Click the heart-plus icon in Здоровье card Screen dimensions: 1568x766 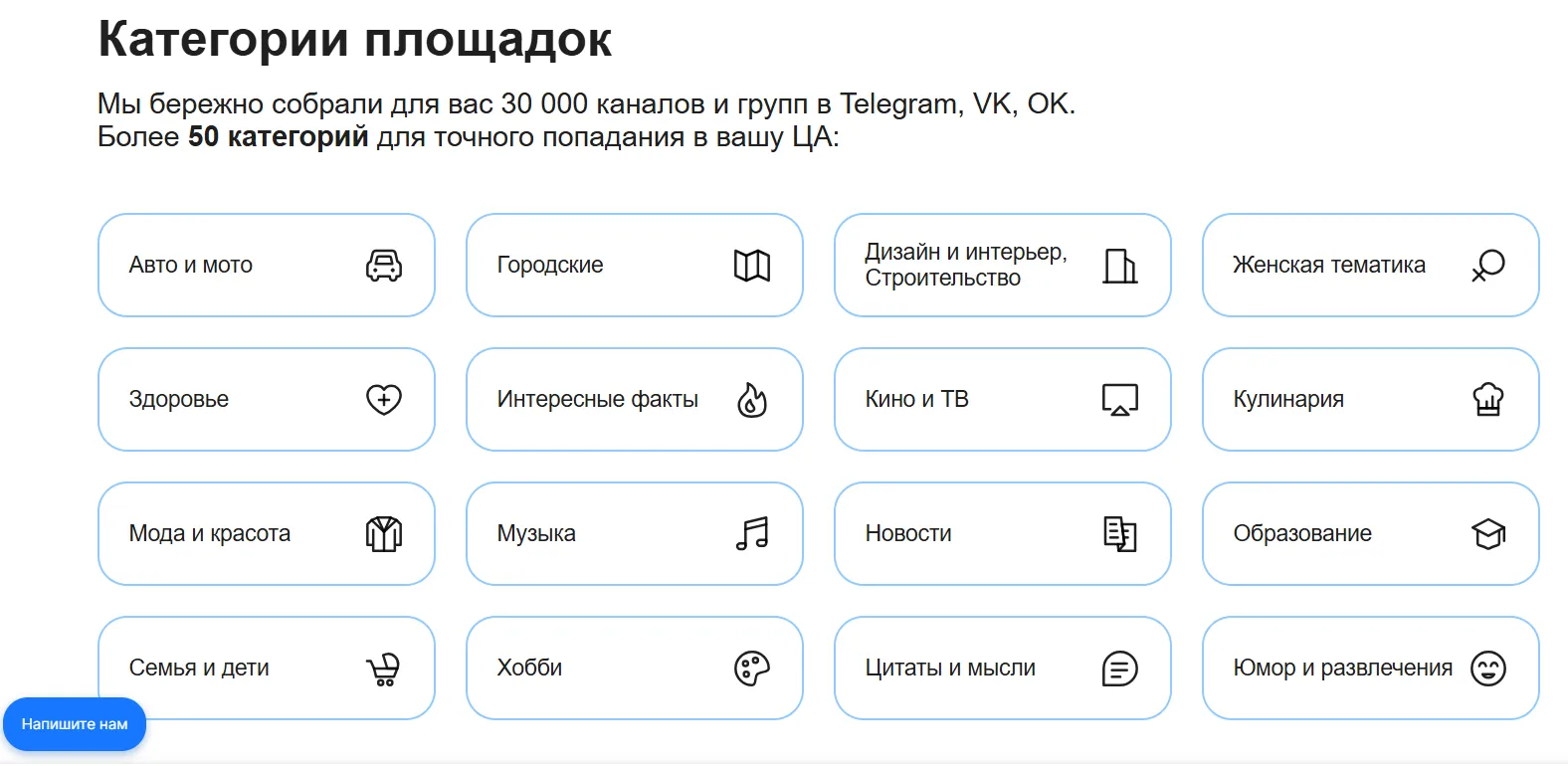pos(384,400)
